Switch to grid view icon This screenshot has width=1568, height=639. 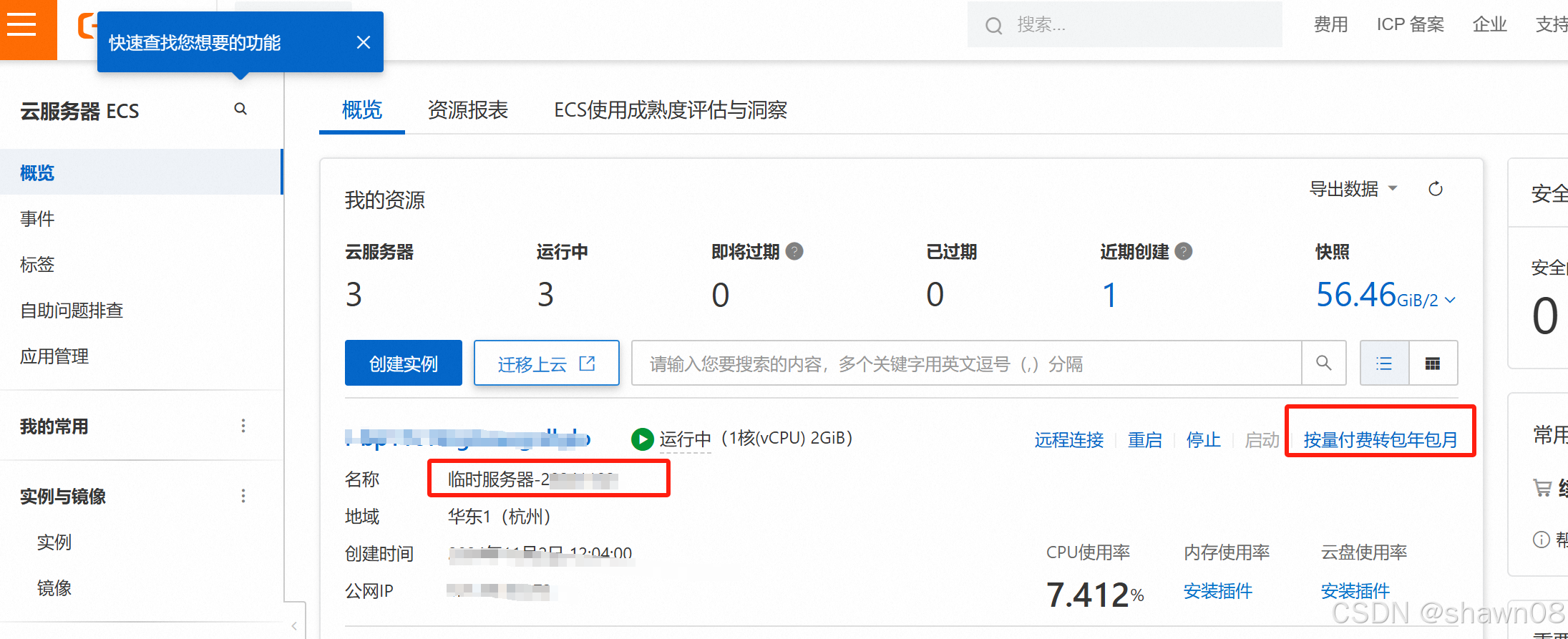tap(1433, 364)
